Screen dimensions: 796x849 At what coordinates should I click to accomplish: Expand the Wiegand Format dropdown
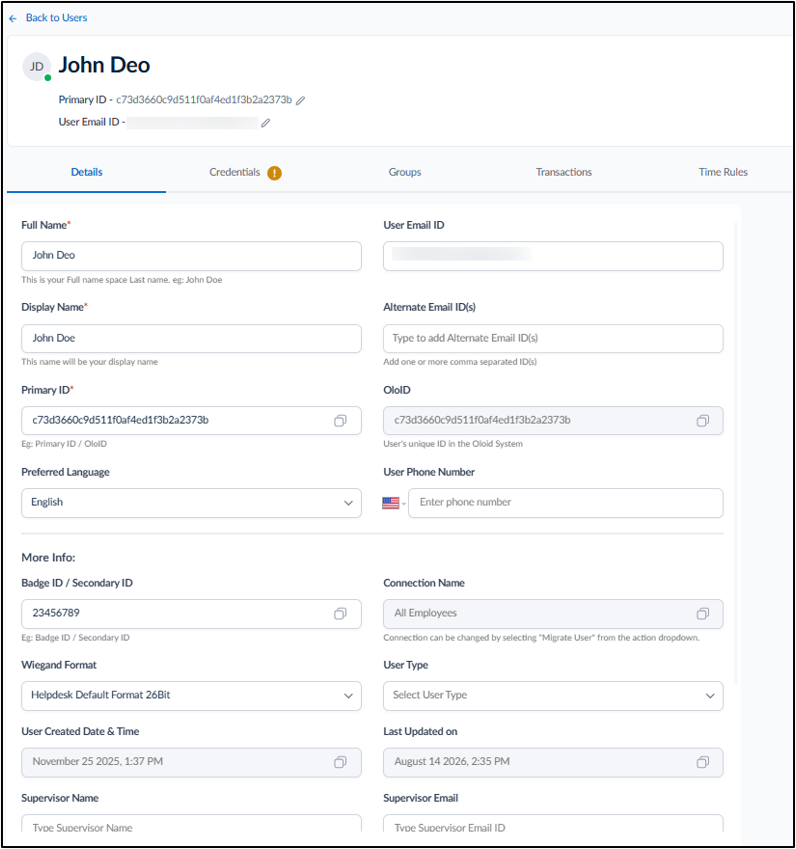click(191, 696)
